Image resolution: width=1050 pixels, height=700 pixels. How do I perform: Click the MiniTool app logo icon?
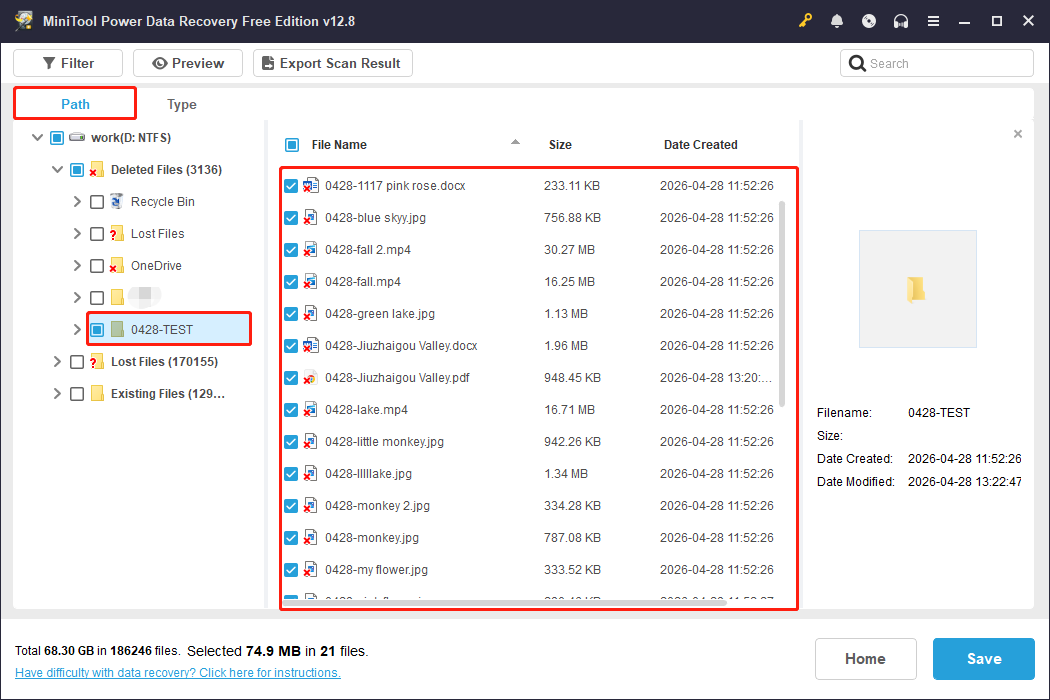[24, 21]
